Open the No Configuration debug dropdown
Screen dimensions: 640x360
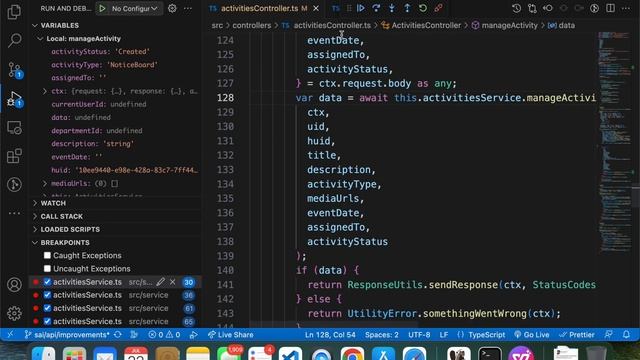134,8
